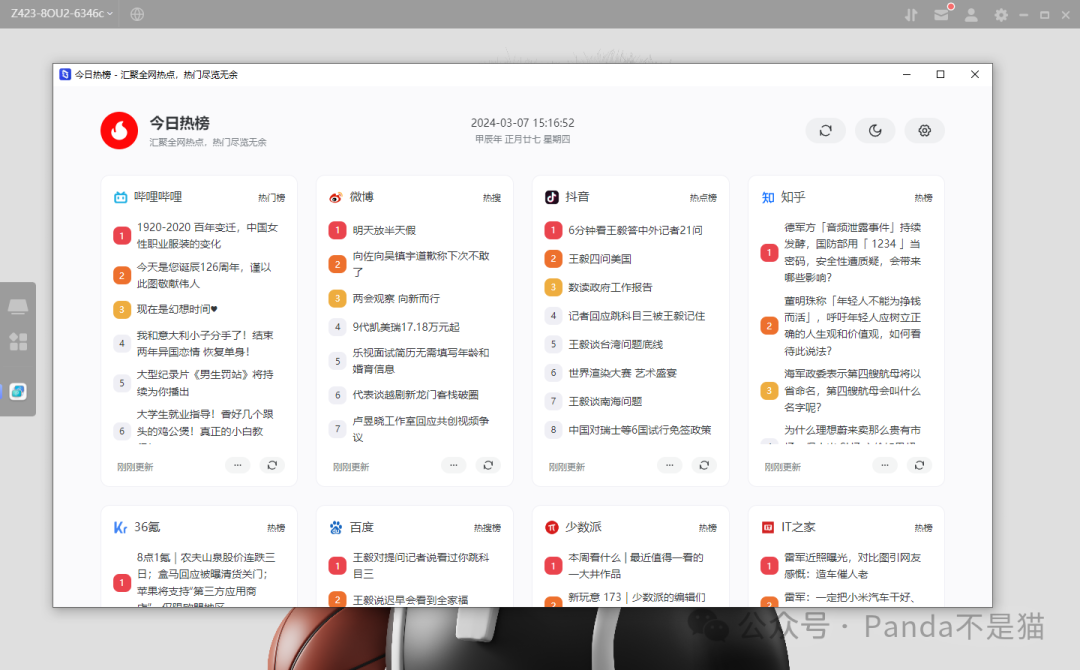Click the apps grid icon in left sidebar

coord(18,342)
